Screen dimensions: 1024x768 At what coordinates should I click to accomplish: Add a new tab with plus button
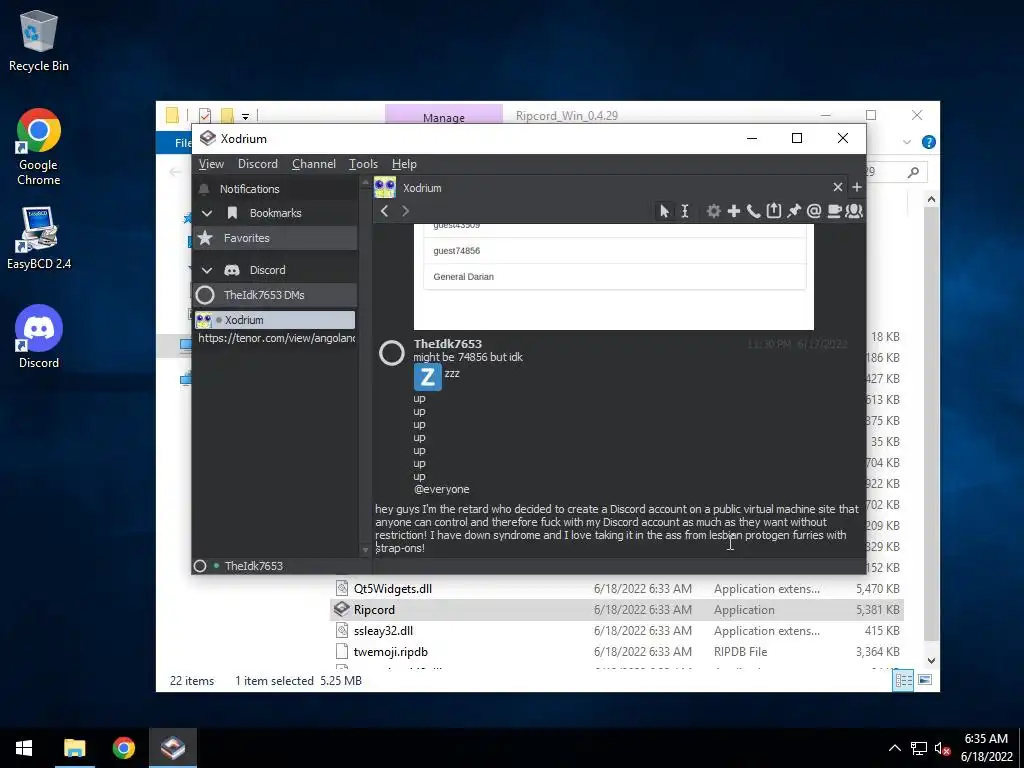tap(857, 187)
